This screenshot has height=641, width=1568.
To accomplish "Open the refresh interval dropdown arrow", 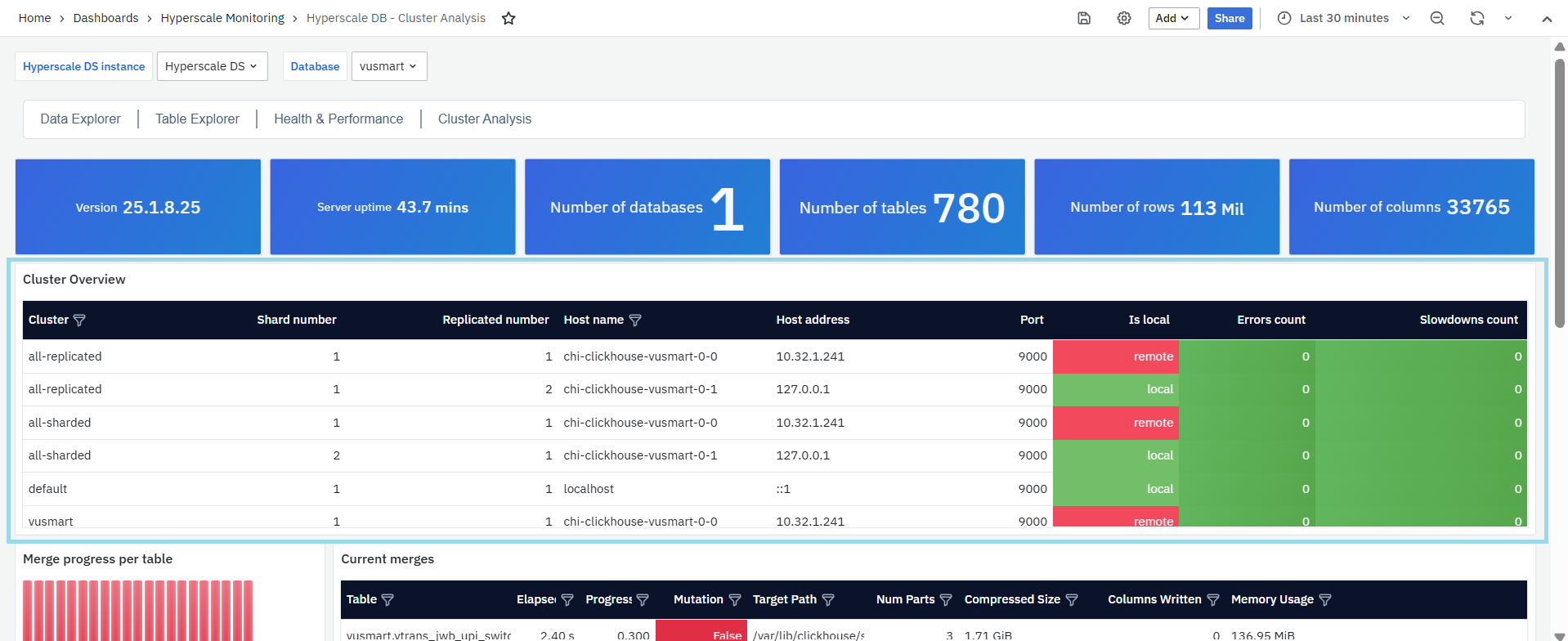I will tap(1508, 19).
